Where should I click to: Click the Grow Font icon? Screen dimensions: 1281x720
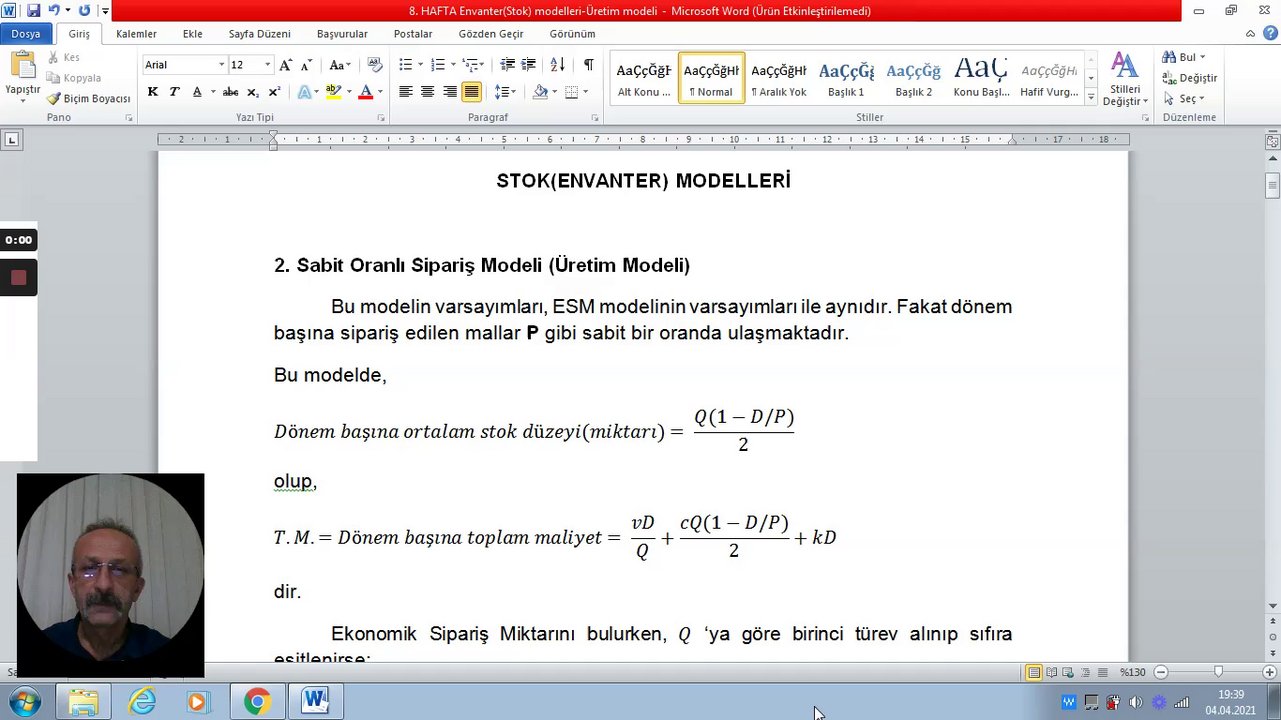[286, 65]
